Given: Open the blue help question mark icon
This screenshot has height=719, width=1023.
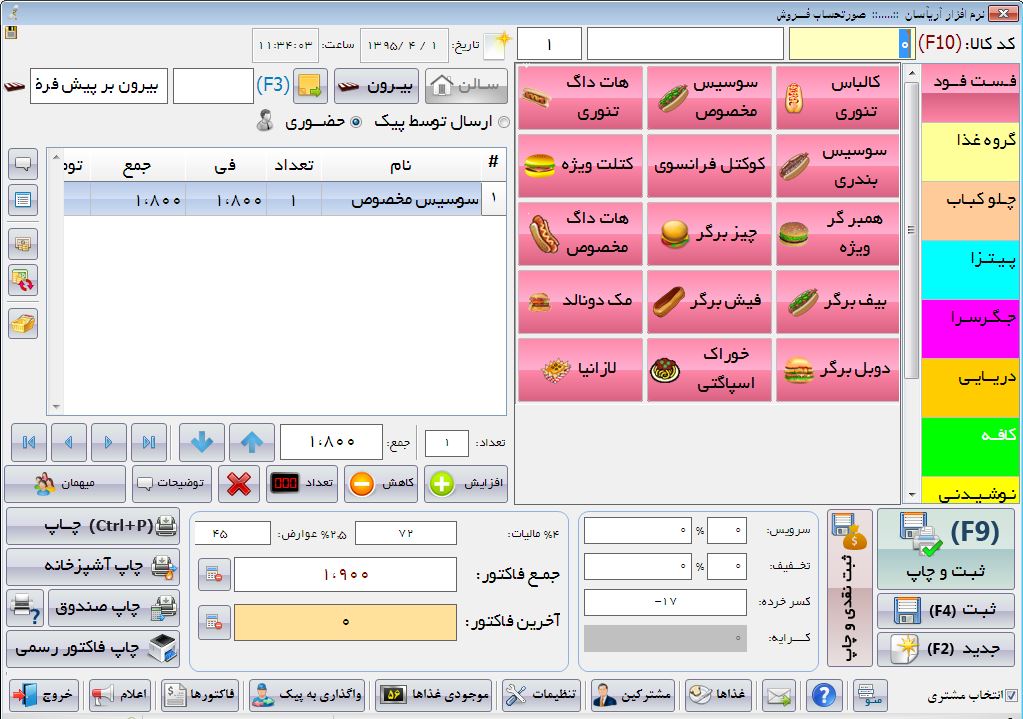Looking at the screenshot, I should tap(823, 696).
